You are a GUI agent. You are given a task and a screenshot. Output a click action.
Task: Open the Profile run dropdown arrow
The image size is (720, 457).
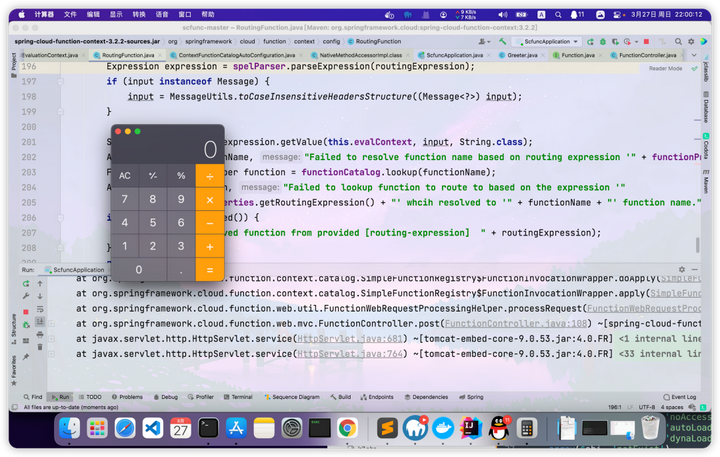click(x=636, y=42)
